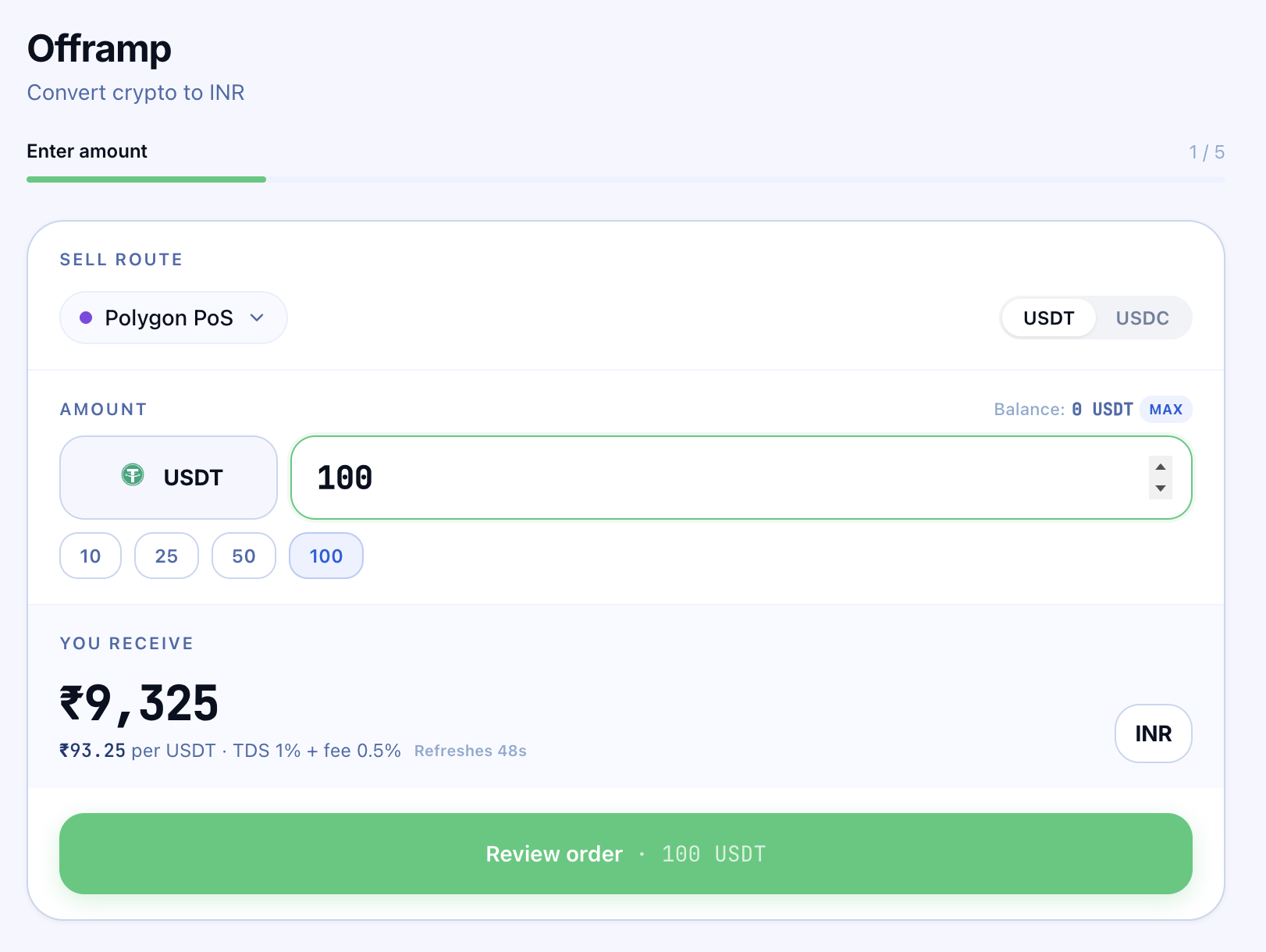Switch sell token toggle to USDC
1266x952 pixels.
coord(1142,318)
